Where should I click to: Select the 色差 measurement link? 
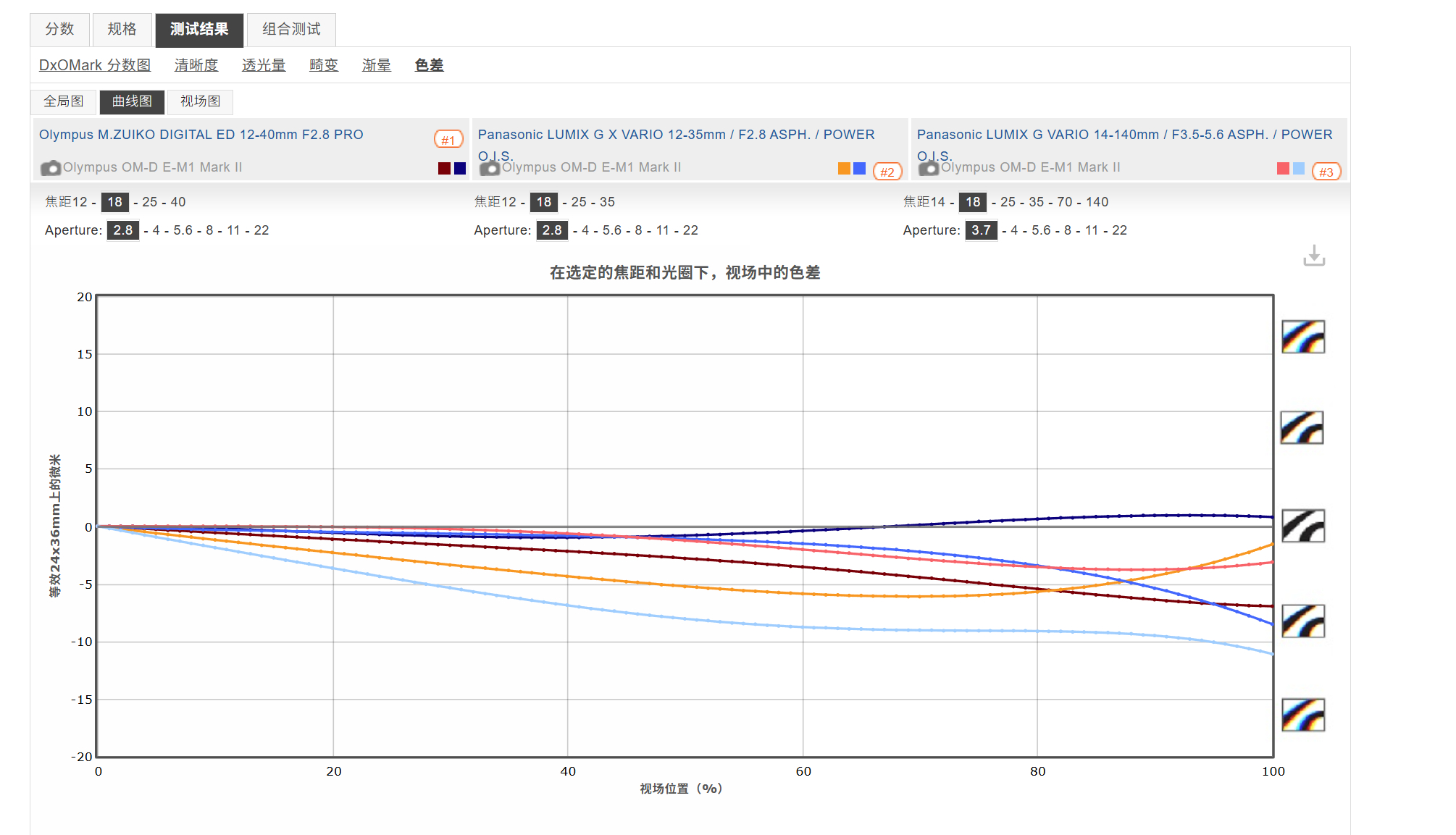[x=430, y=65]
